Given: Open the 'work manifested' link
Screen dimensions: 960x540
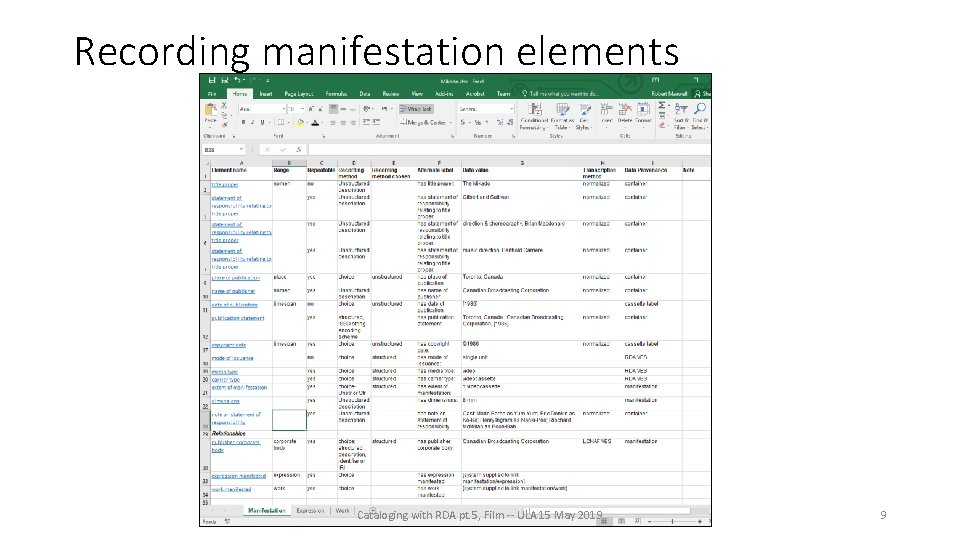Looking at the screenshot, I should [231, 489].
